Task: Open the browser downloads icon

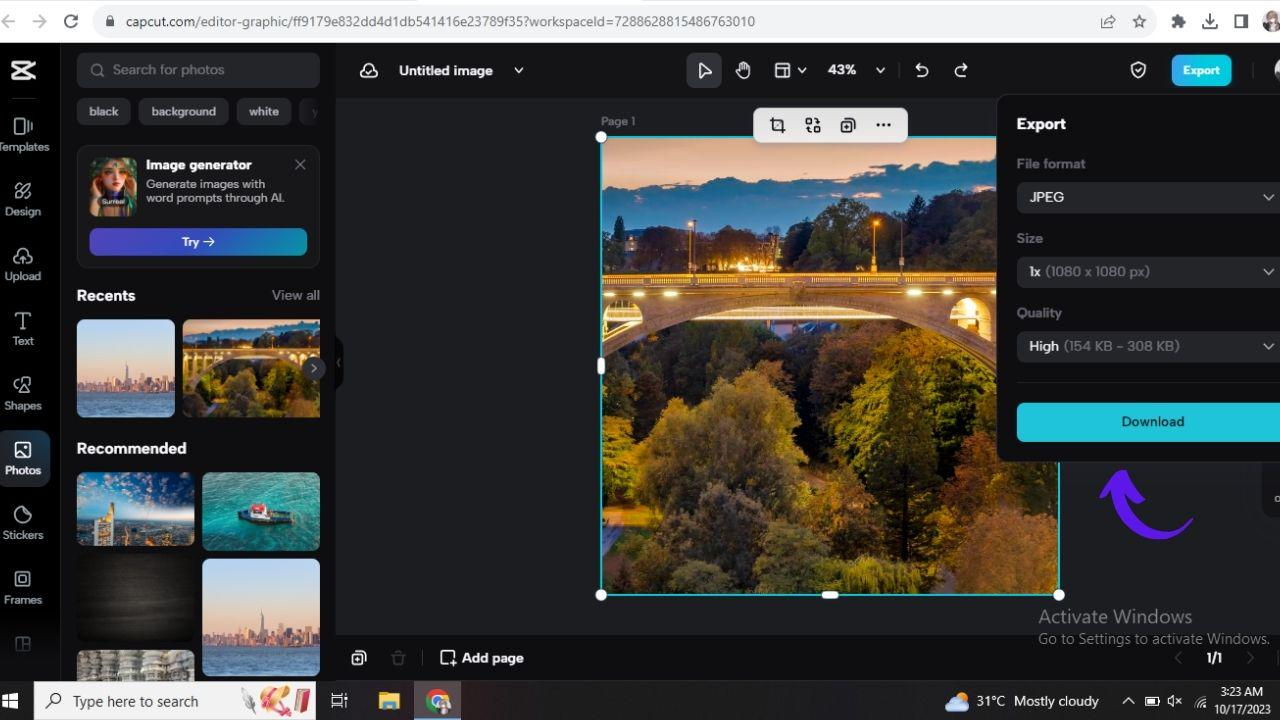Action: 1209,21
